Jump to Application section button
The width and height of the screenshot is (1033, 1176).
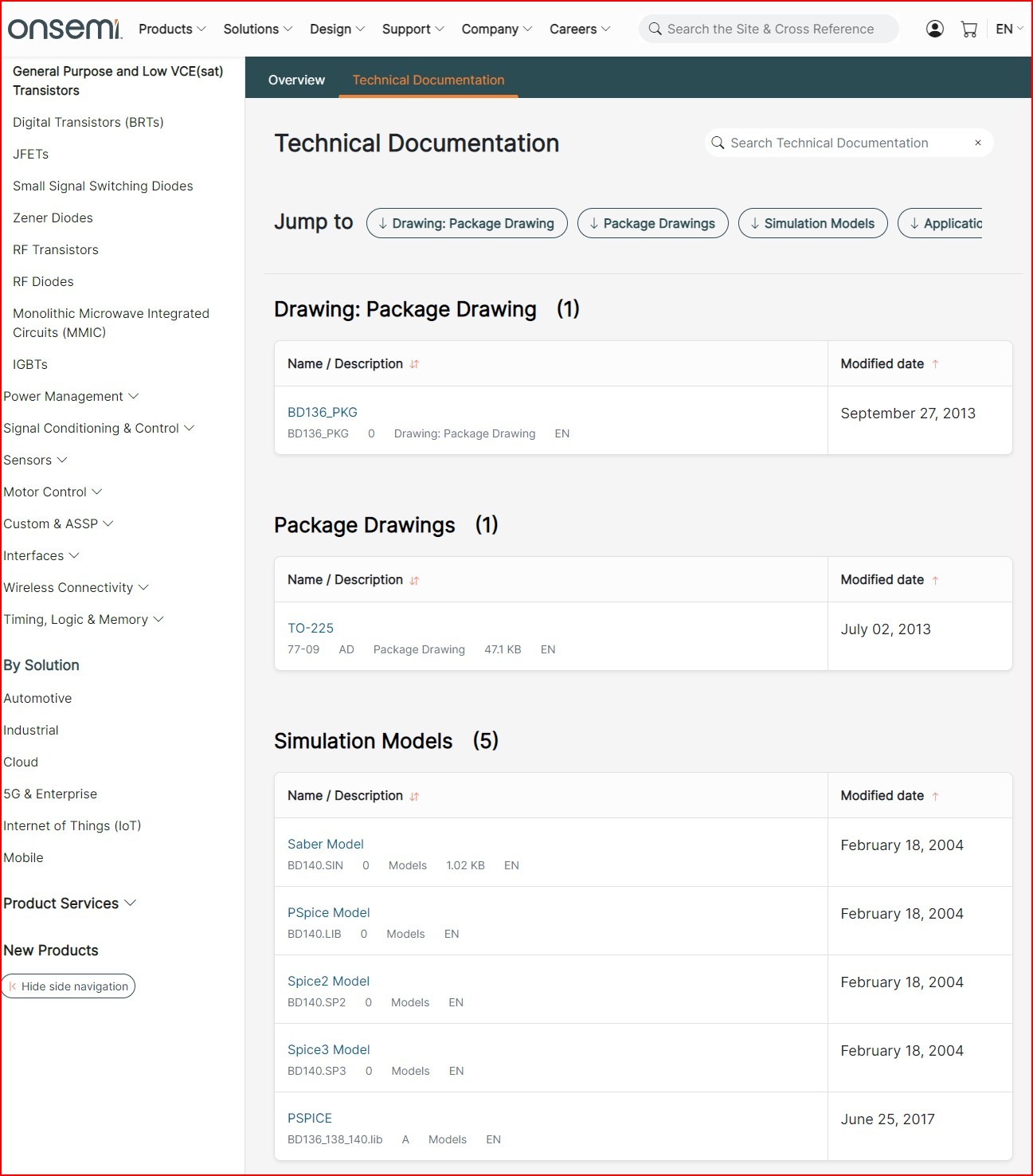pos(941,223)
